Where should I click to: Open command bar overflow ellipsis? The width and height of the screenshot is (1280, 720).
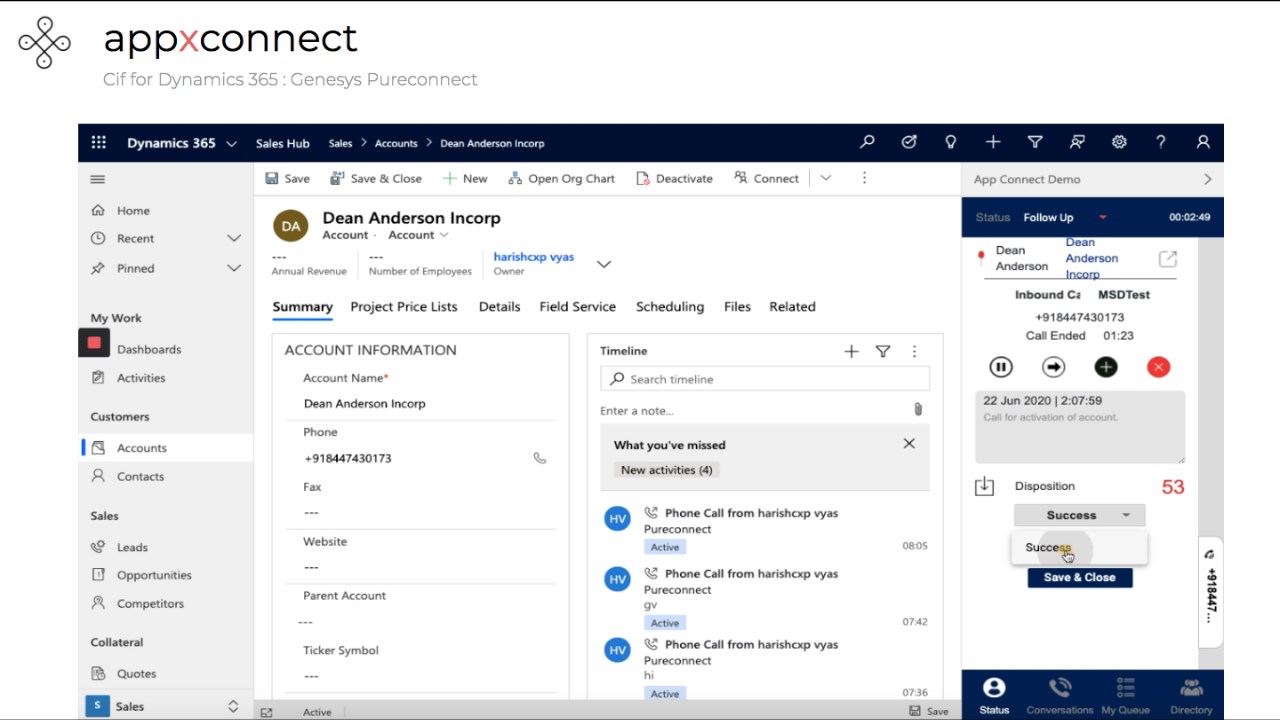click(864, 178)
